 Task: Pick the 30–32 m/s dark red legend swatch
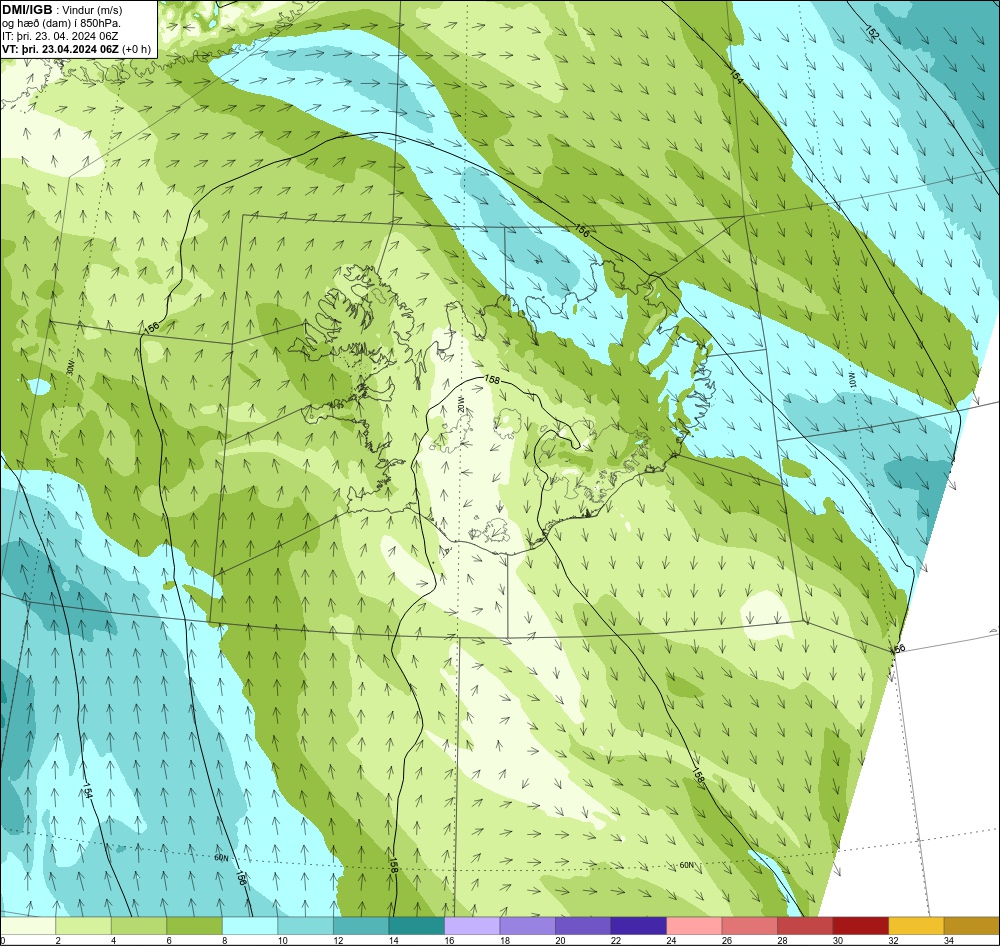coord(860,926)
